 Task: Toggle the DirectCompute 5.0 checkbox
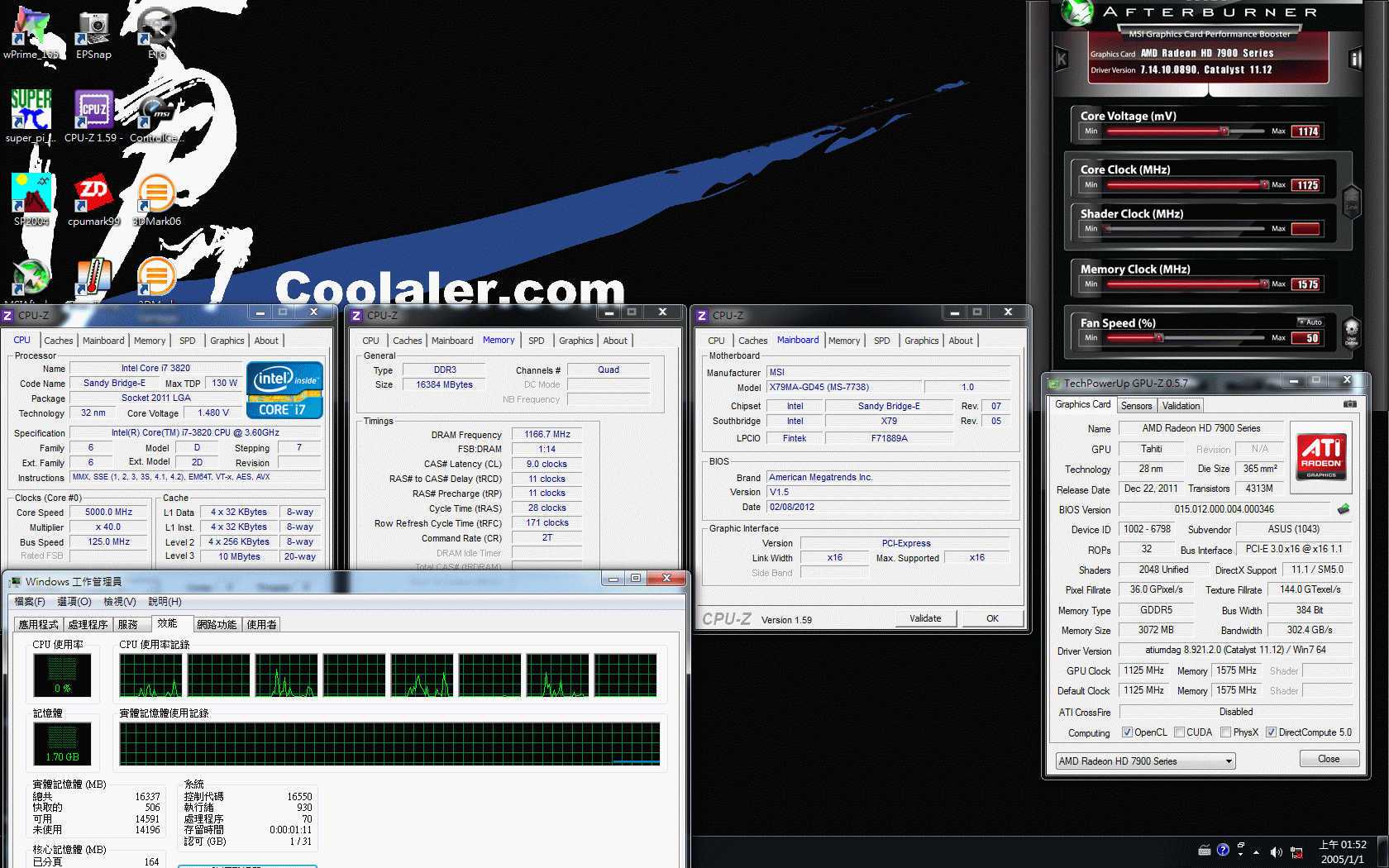tap(1272, 732)
